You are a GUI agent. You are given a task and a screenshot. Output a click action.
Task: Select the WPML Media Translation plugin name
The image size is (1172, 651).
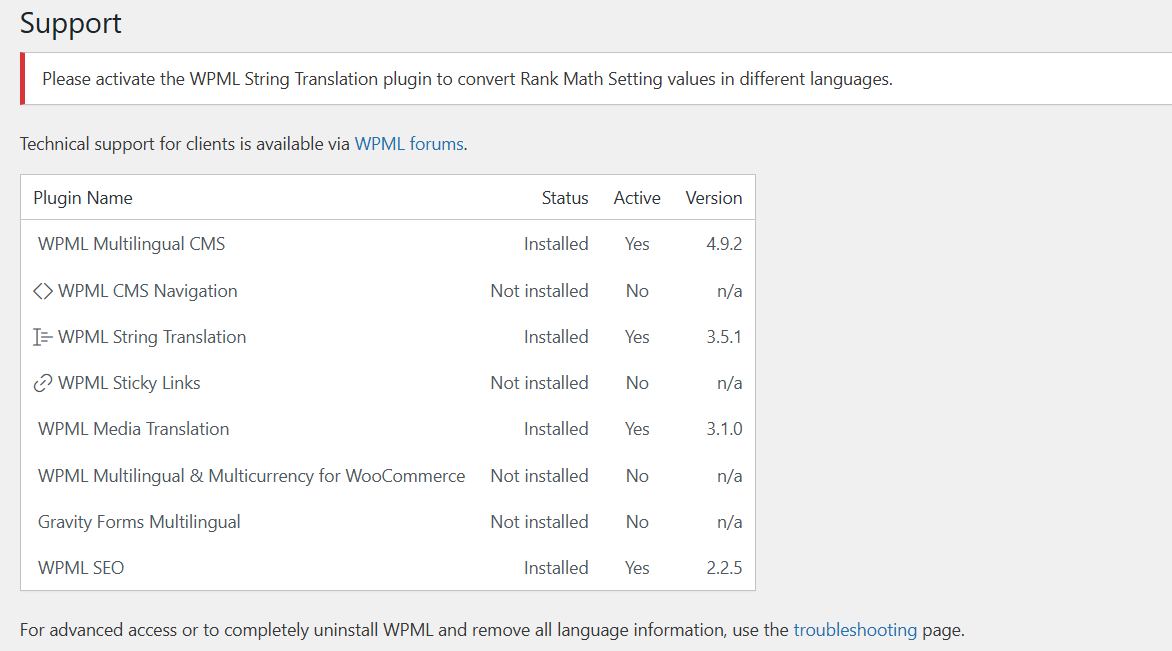tap(134, 429)
